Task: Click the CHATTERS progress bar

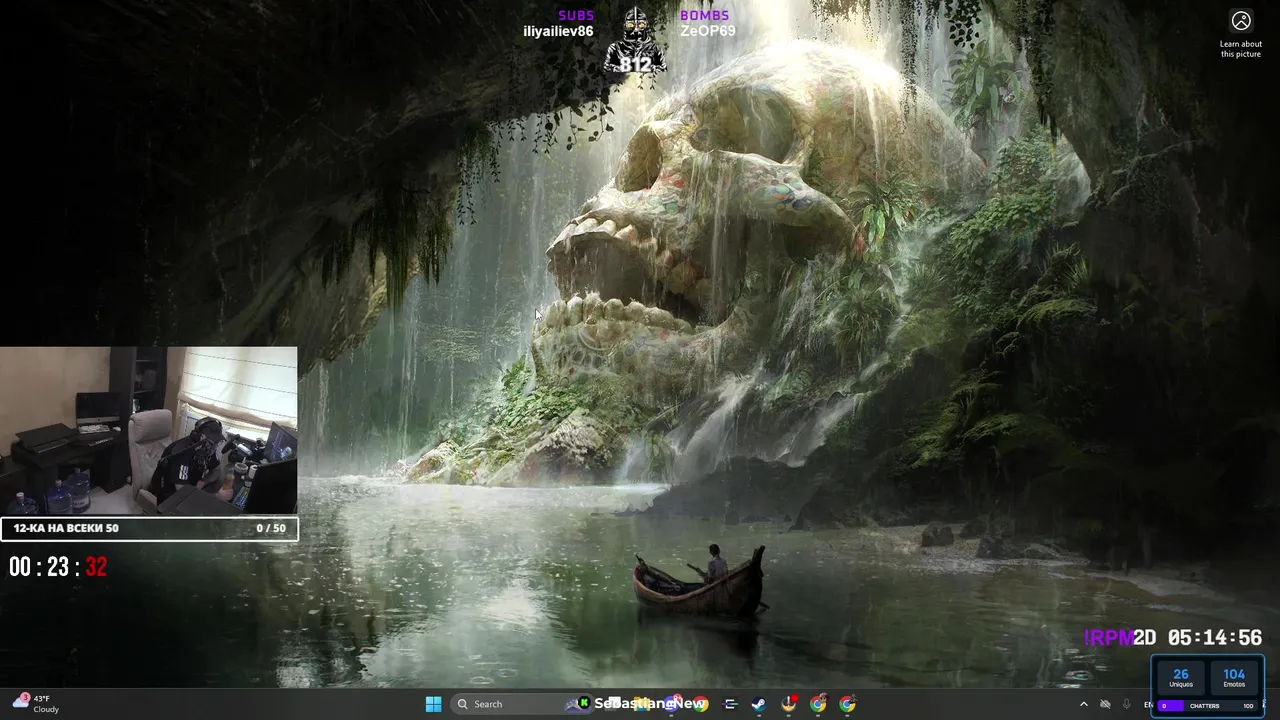Action: tap(1207, 706)
